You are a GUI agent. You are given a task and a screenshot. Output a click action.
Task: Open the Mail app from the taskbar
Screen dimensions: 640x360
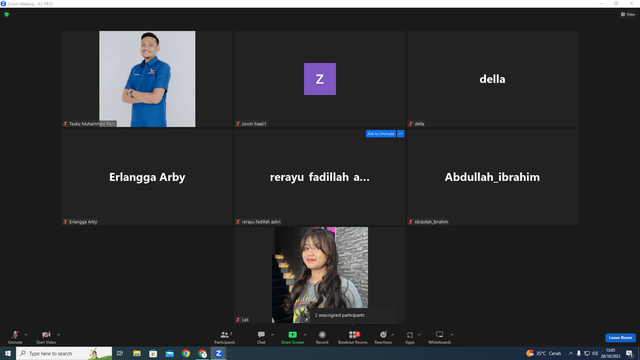[169, 353]
